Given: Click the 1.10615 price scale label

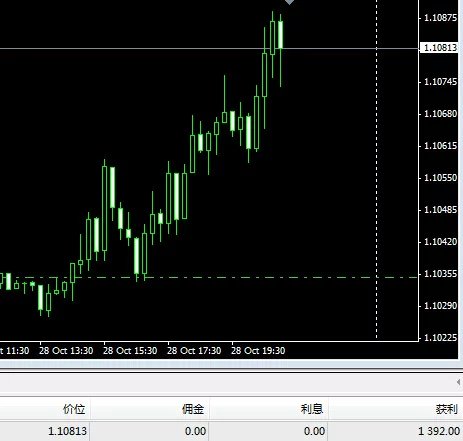Looking at the screenshot, I should pyautogui.click(x=440, y=146).
